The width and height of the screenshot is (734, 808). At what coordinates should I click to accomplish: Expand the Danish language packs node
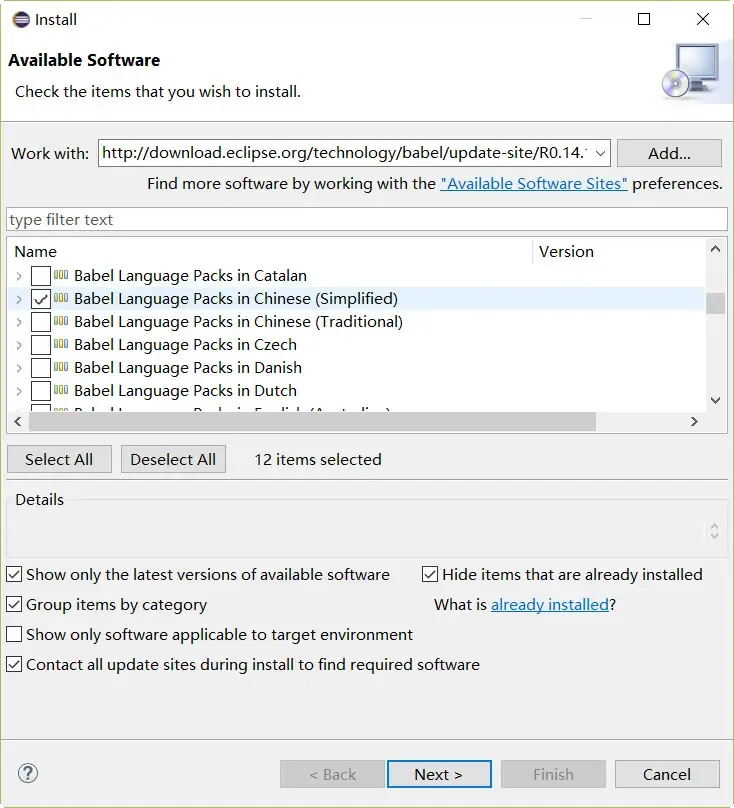[19, 368]
